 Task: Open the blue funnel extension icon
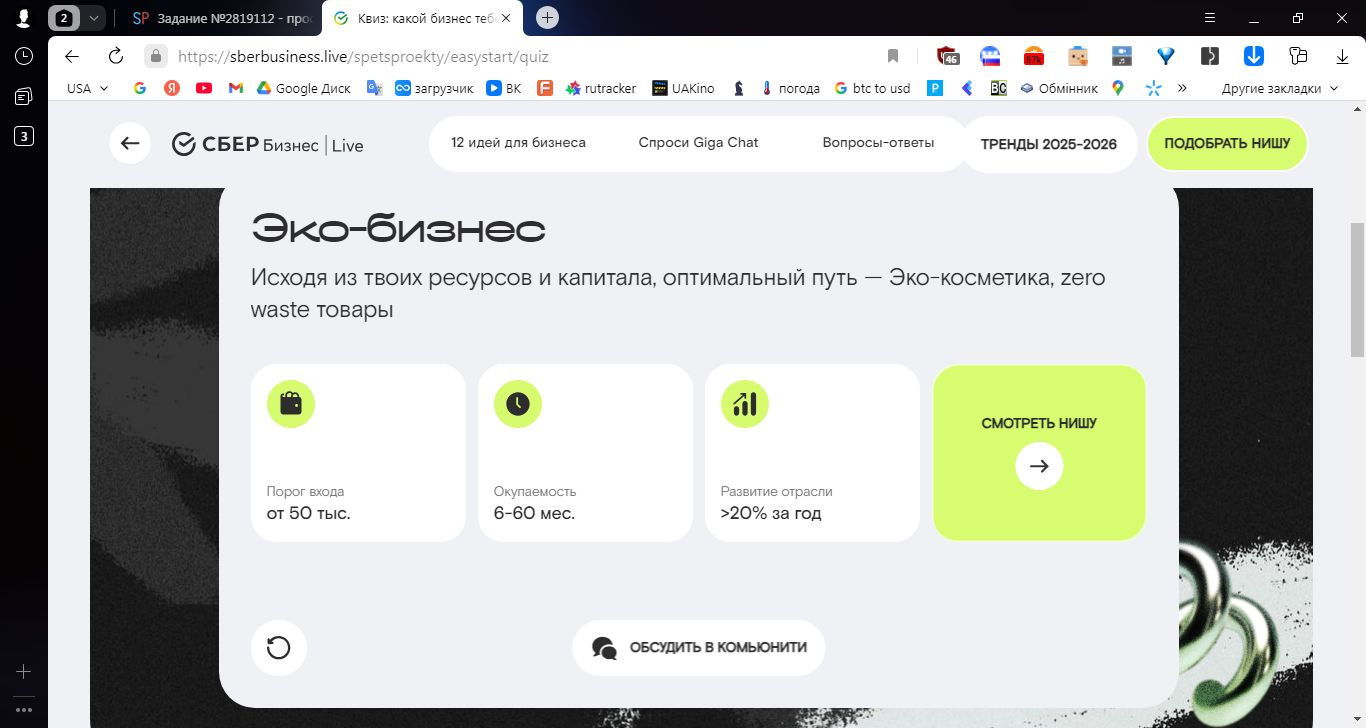1165,56
